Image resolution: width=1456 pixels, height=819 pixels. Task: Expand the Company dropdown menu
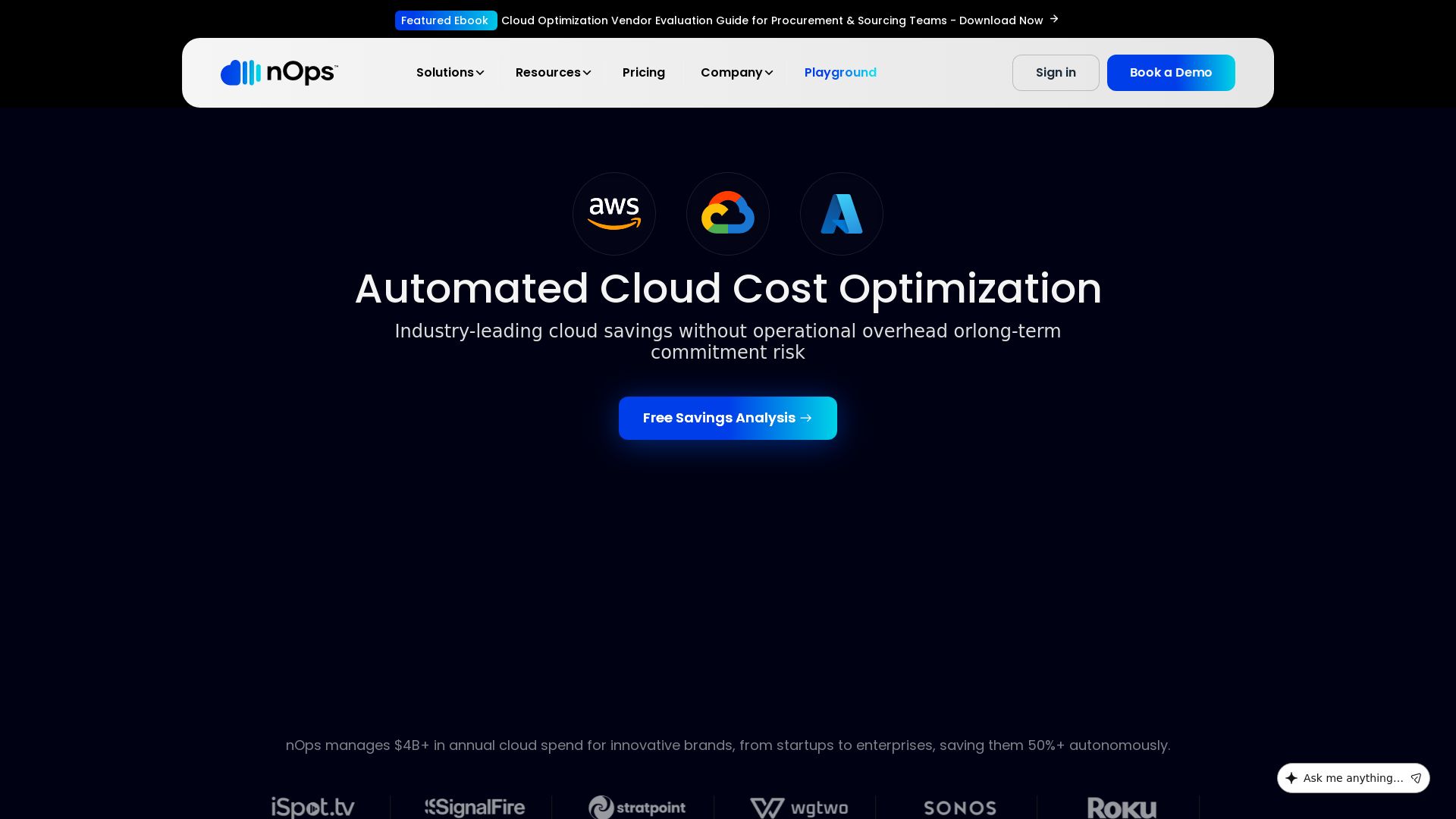(x=736, y=73)
